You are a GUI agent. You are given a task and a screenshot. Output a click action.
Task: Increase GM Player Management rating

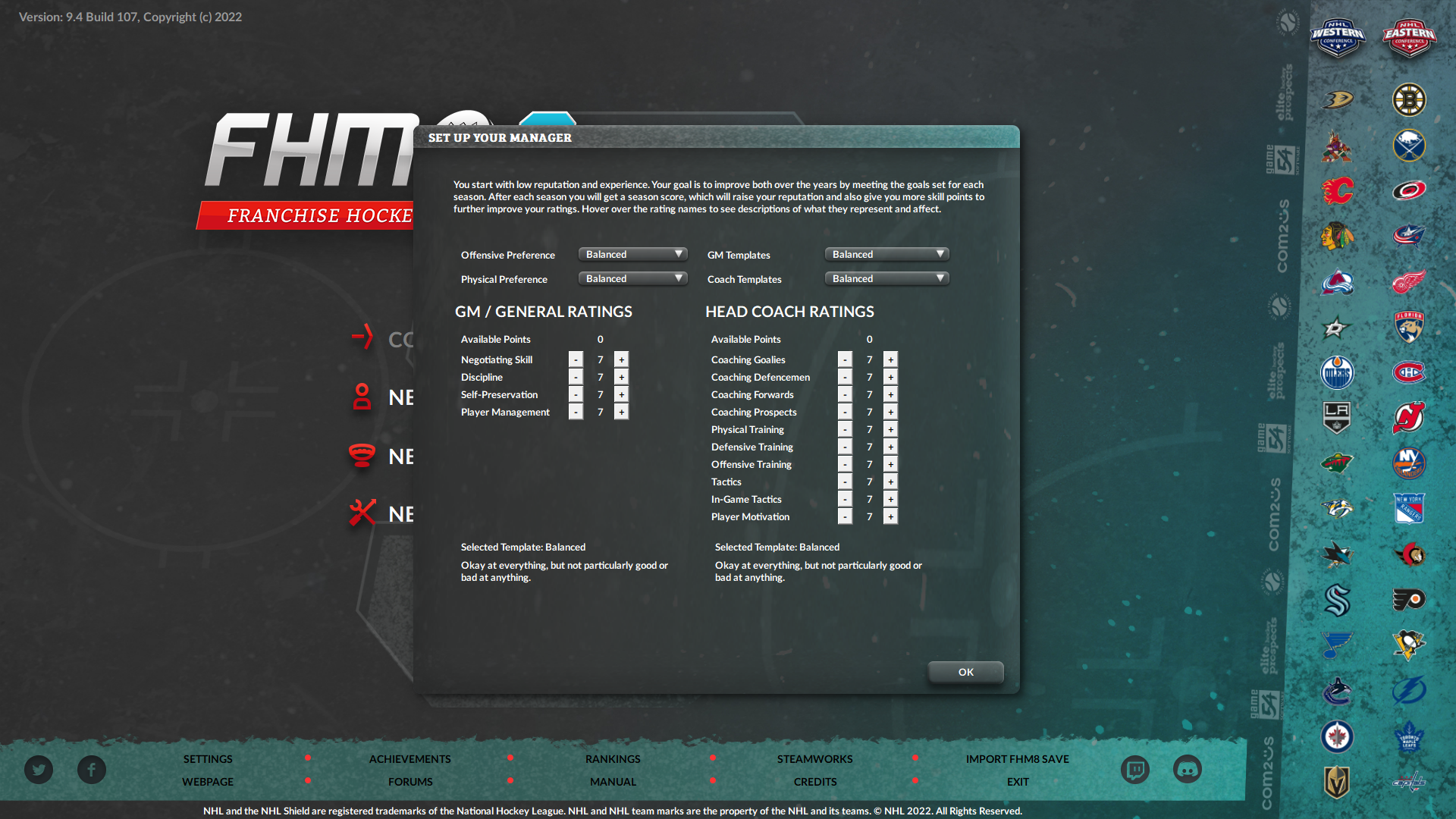point(621,412)
